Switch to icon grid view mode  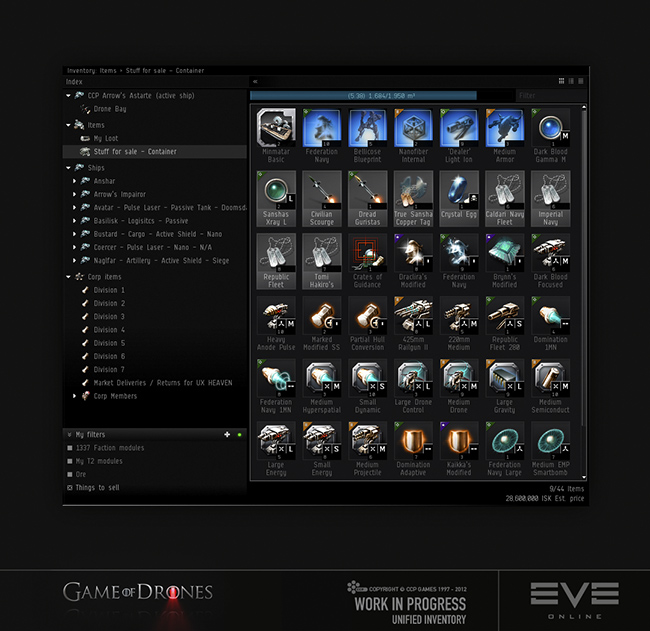tap(561, 81)
